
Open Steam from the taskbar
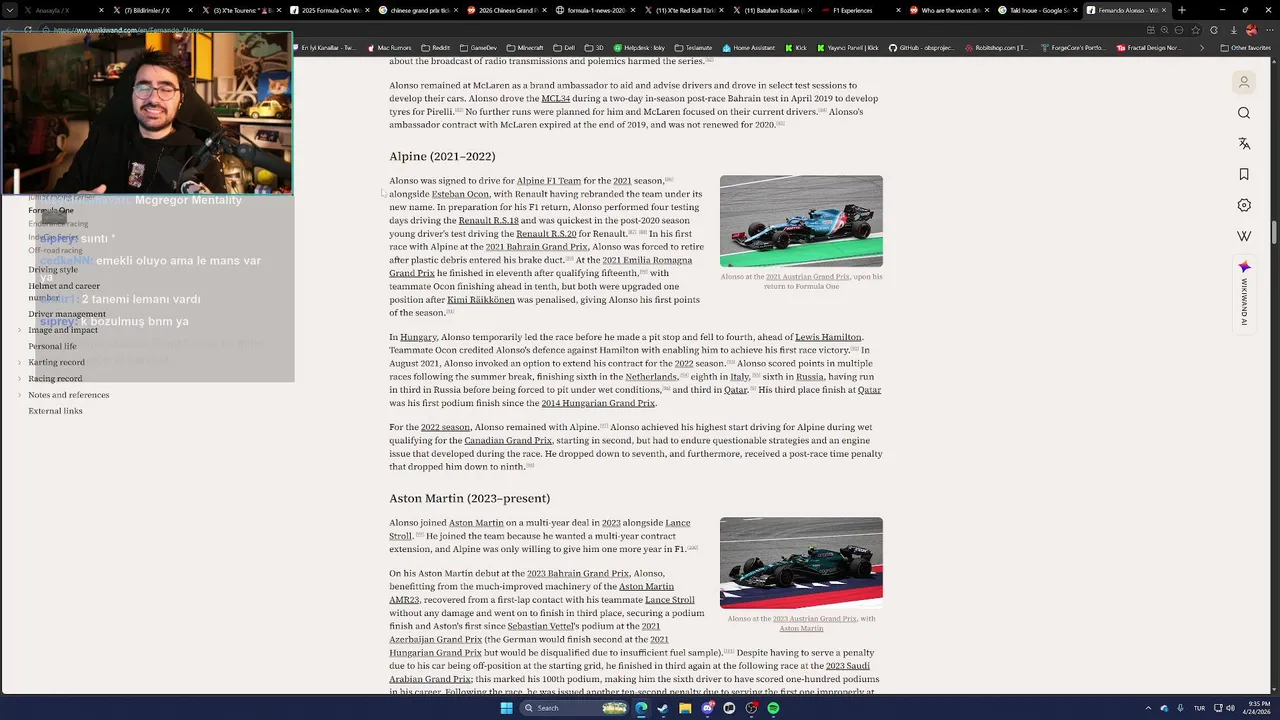pyautogui.click(x=663, y=708)
